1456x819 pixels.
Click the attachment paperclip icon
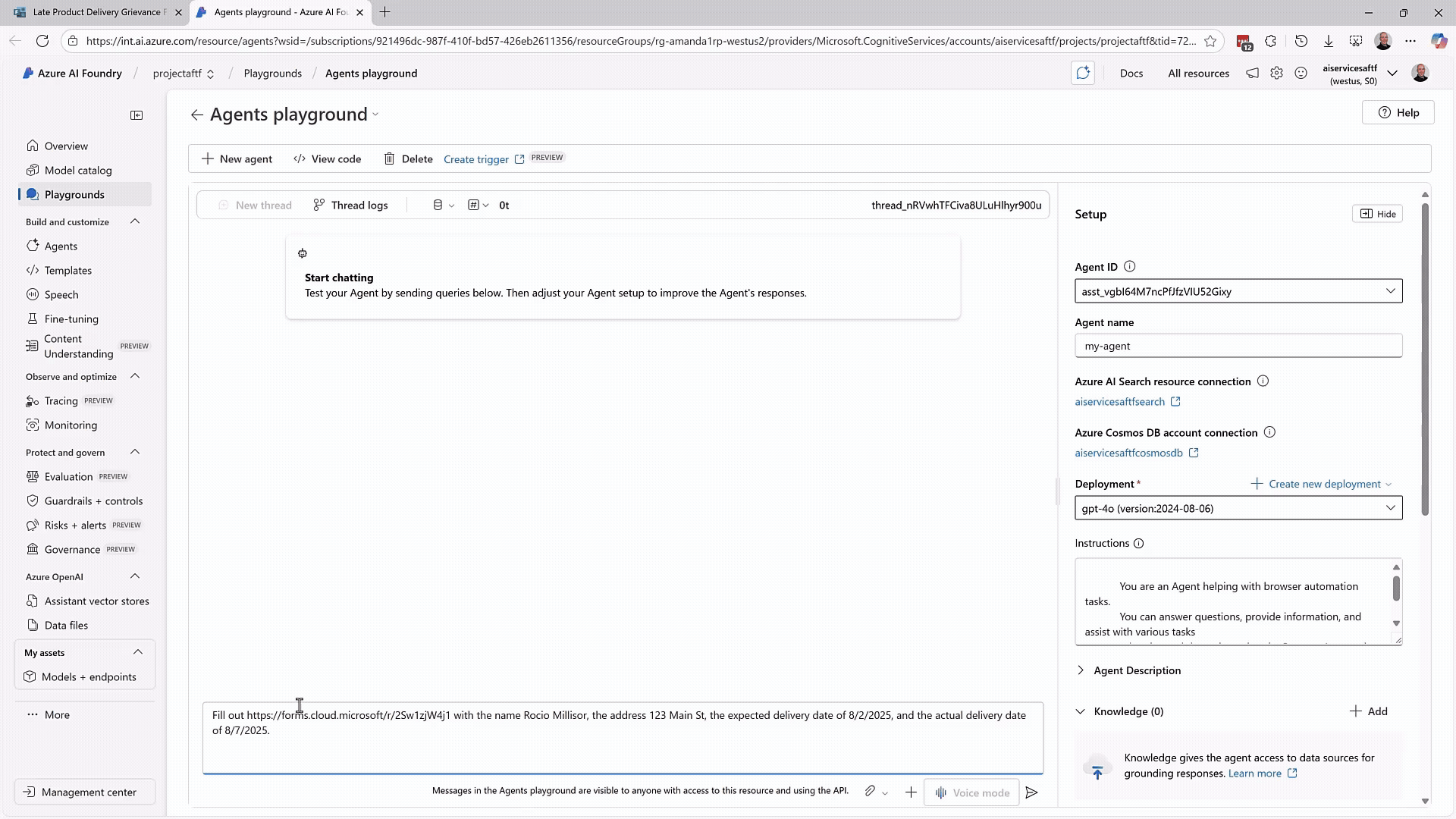pyautogui.click(x=870, y=792)
